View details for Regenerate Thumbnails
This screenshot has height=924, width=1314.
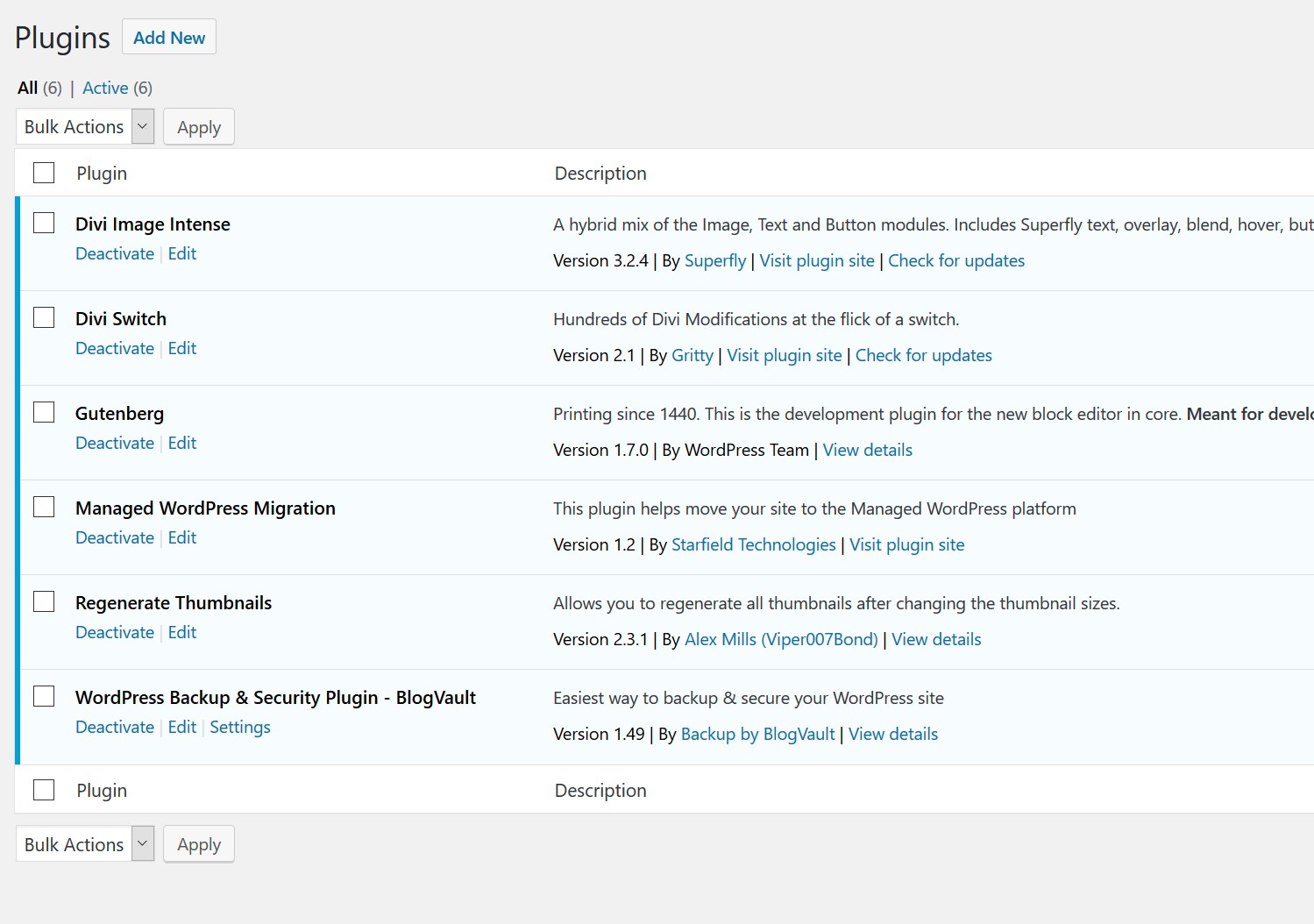click(x=936, y=639)
